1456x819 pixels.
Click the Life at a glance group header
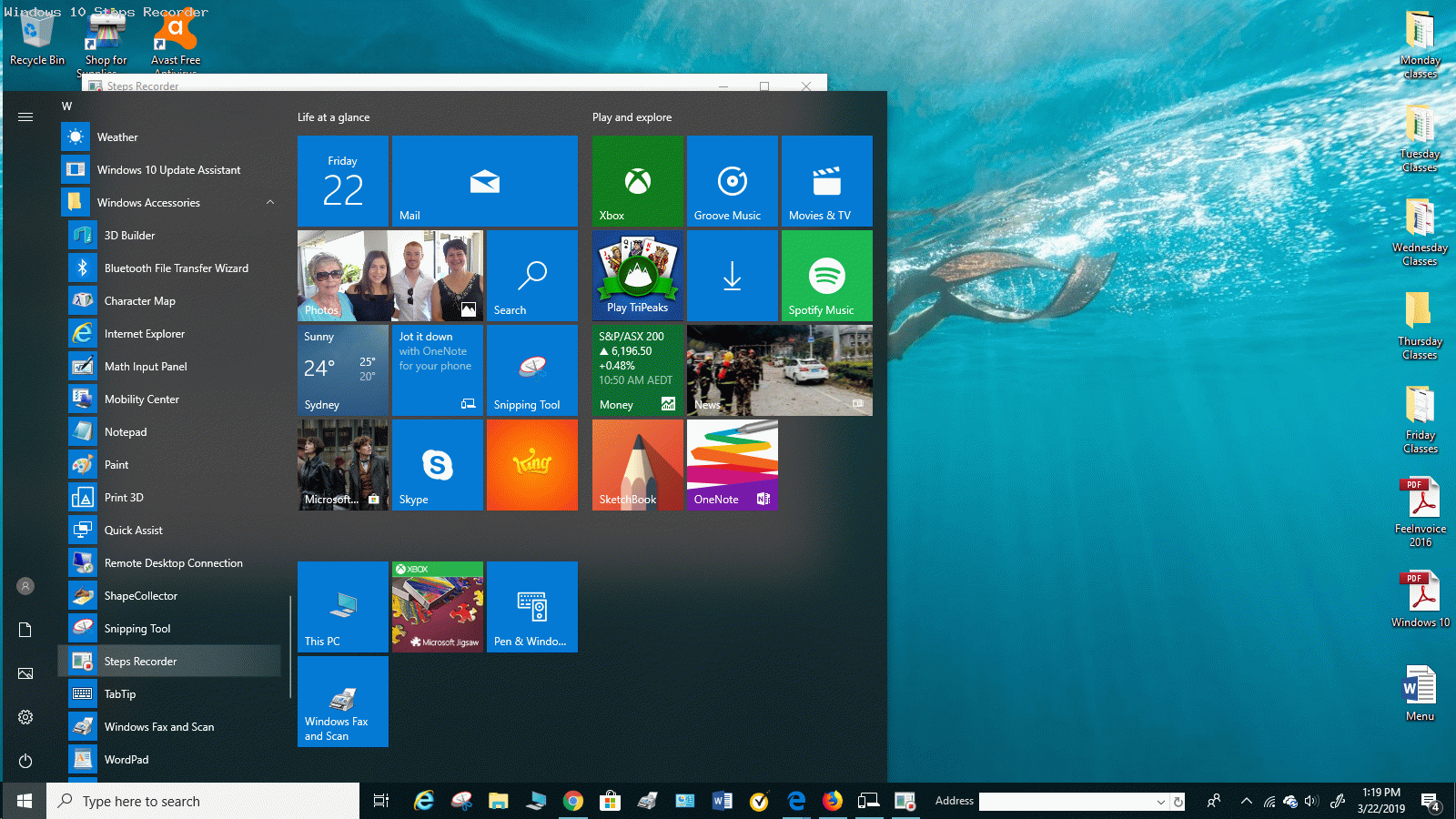[333, 117]
